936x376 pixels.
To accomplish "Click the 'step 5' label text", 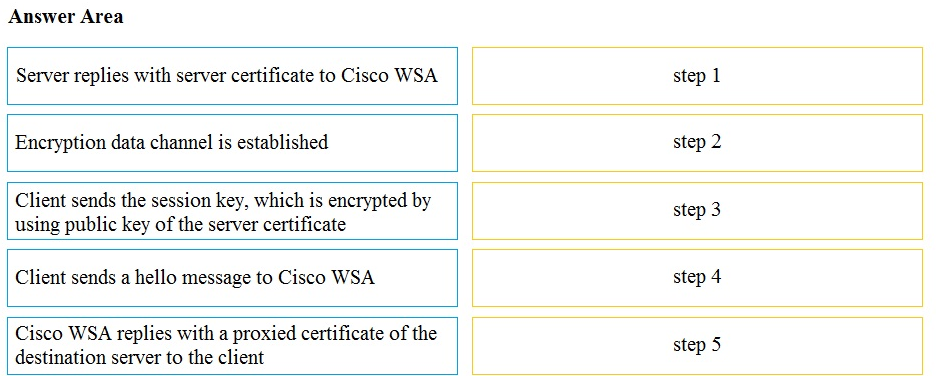I will [697, 345].
